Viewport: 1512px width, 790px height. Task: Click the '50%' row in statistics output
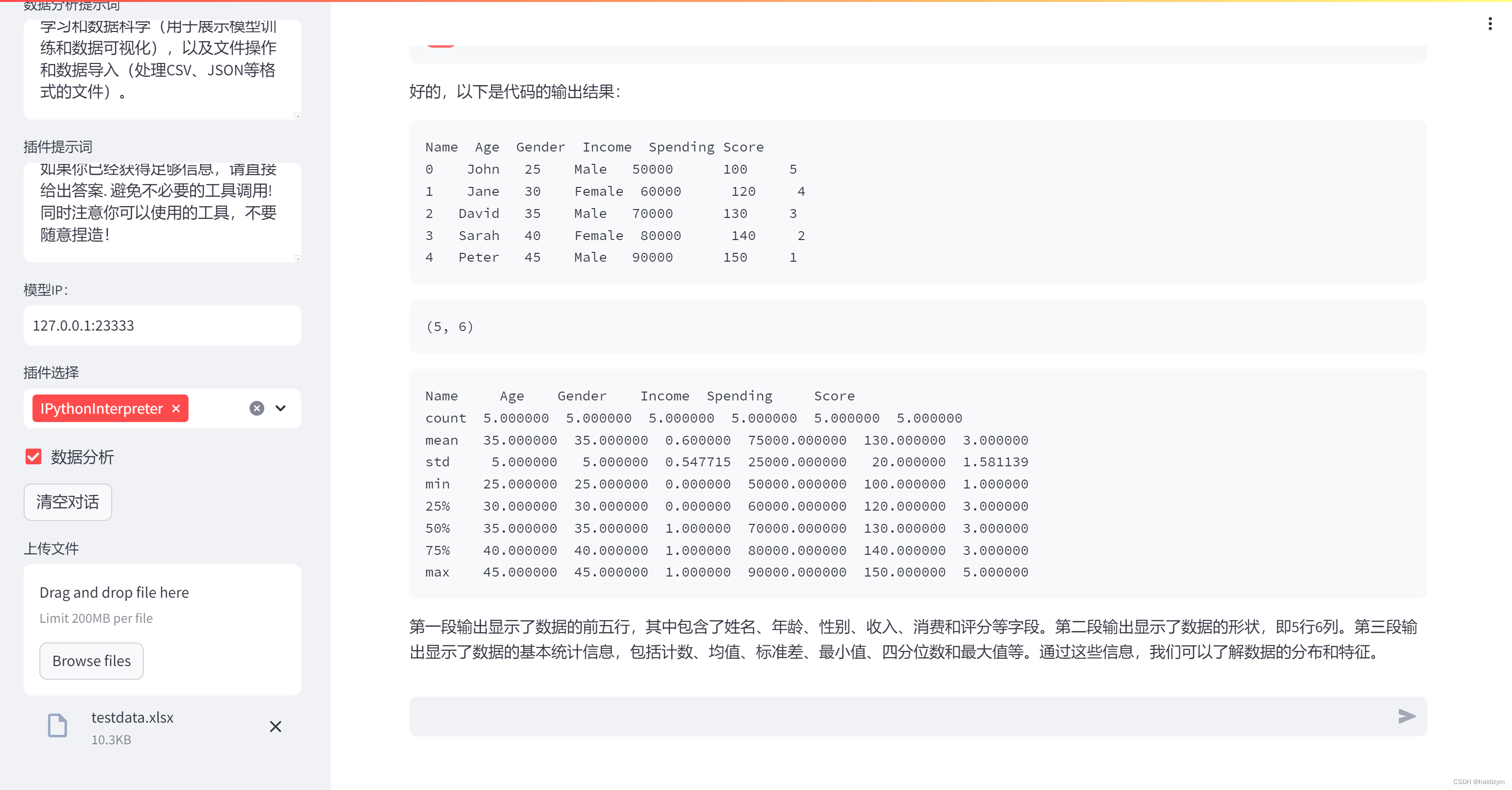[x=726, y=528]
